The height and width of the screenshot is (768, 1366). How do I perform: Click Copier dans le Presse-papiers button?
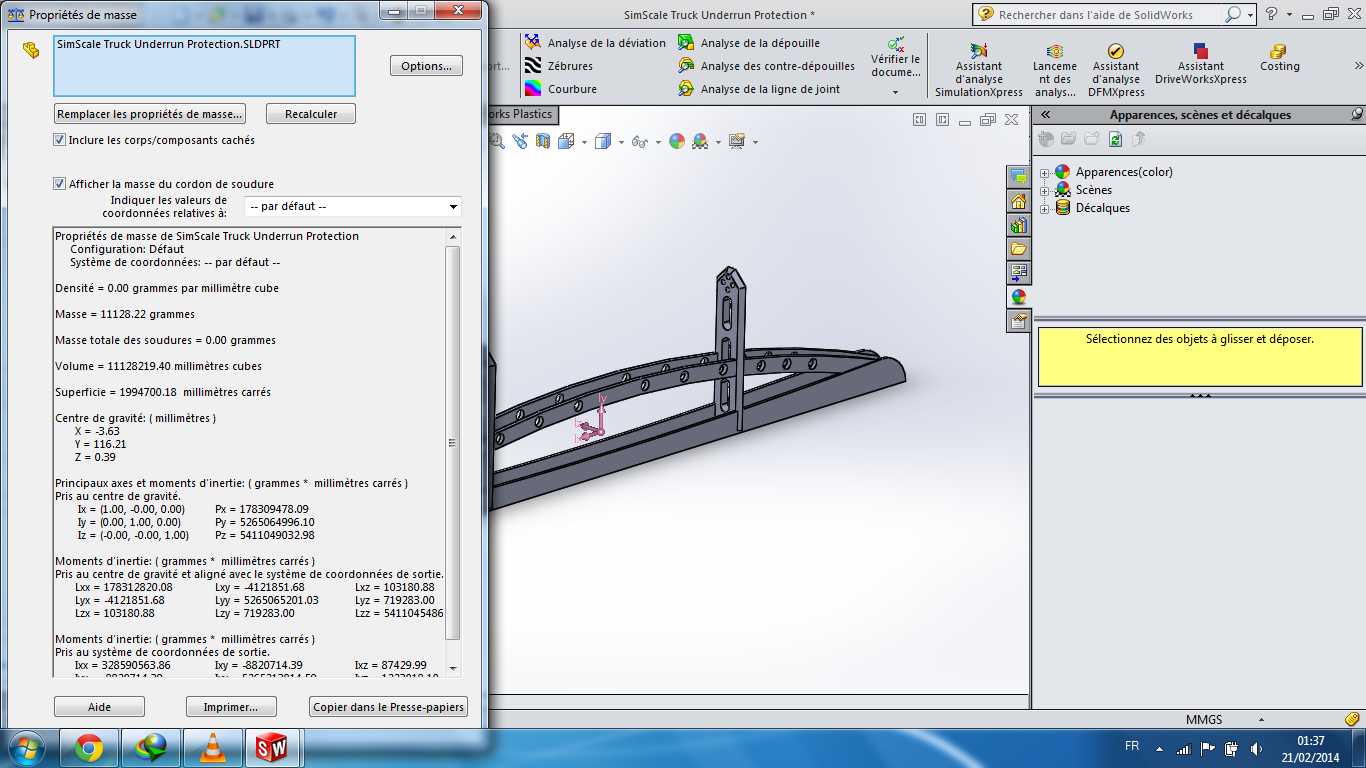388,707
